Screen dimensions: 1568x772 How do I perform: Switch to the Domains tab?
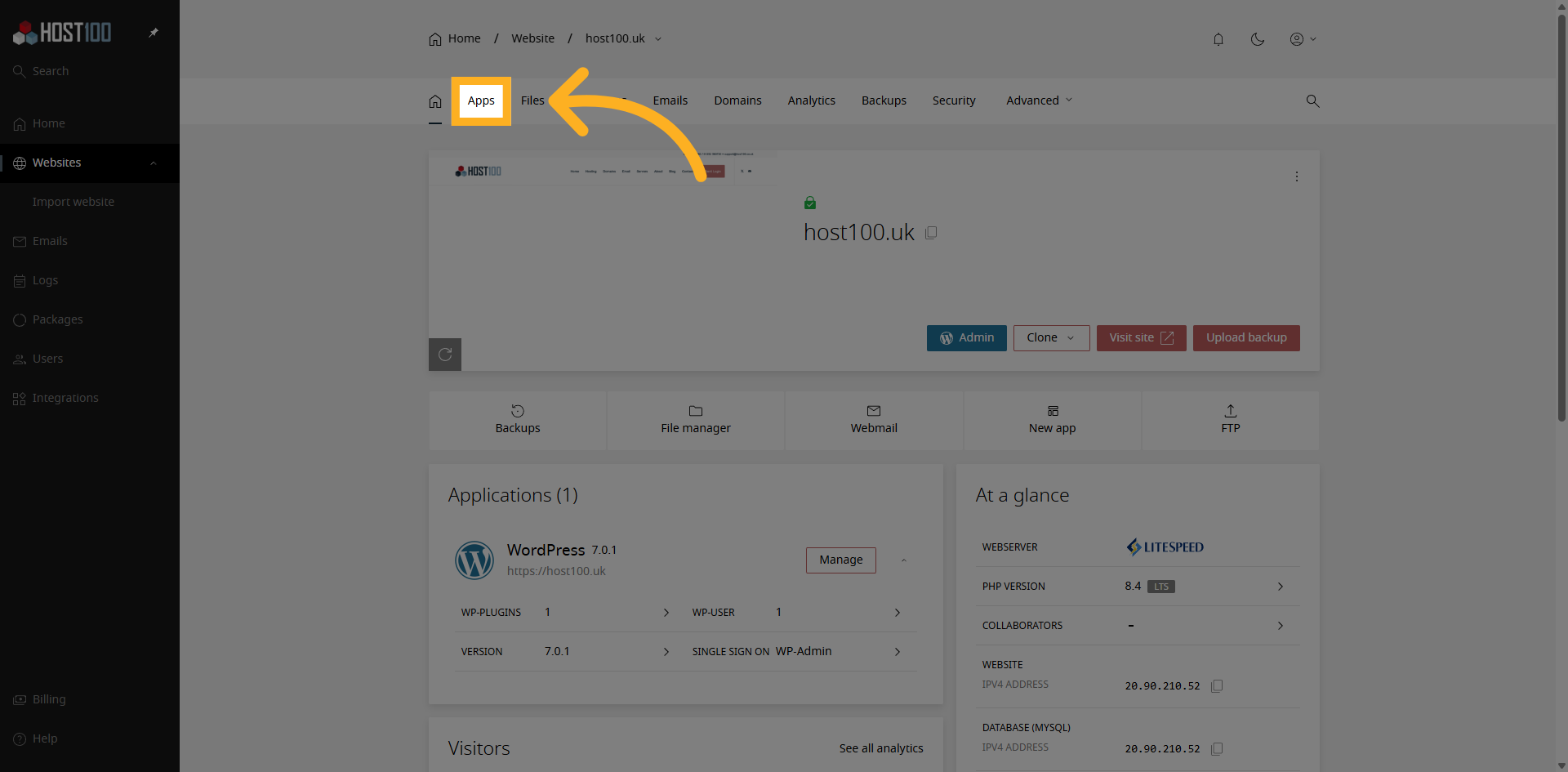(737, 100)
